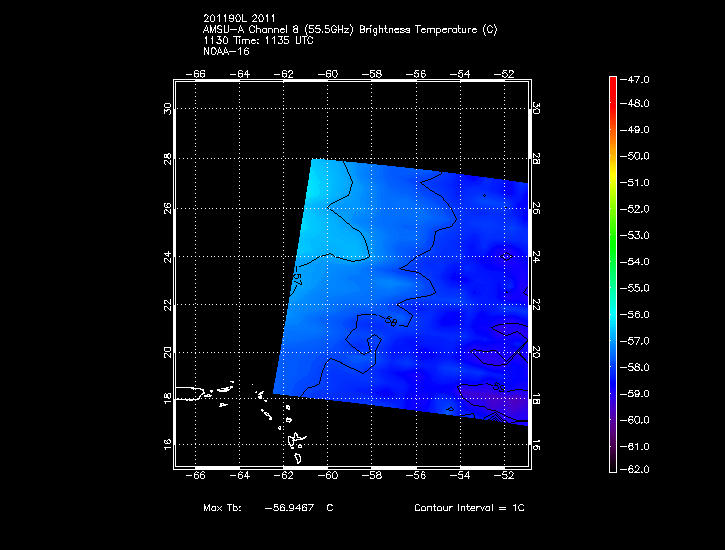Viewport: 725px width, 550px height.
Task: Click the right-axis latitude label 16
Action: pos(536,444)
